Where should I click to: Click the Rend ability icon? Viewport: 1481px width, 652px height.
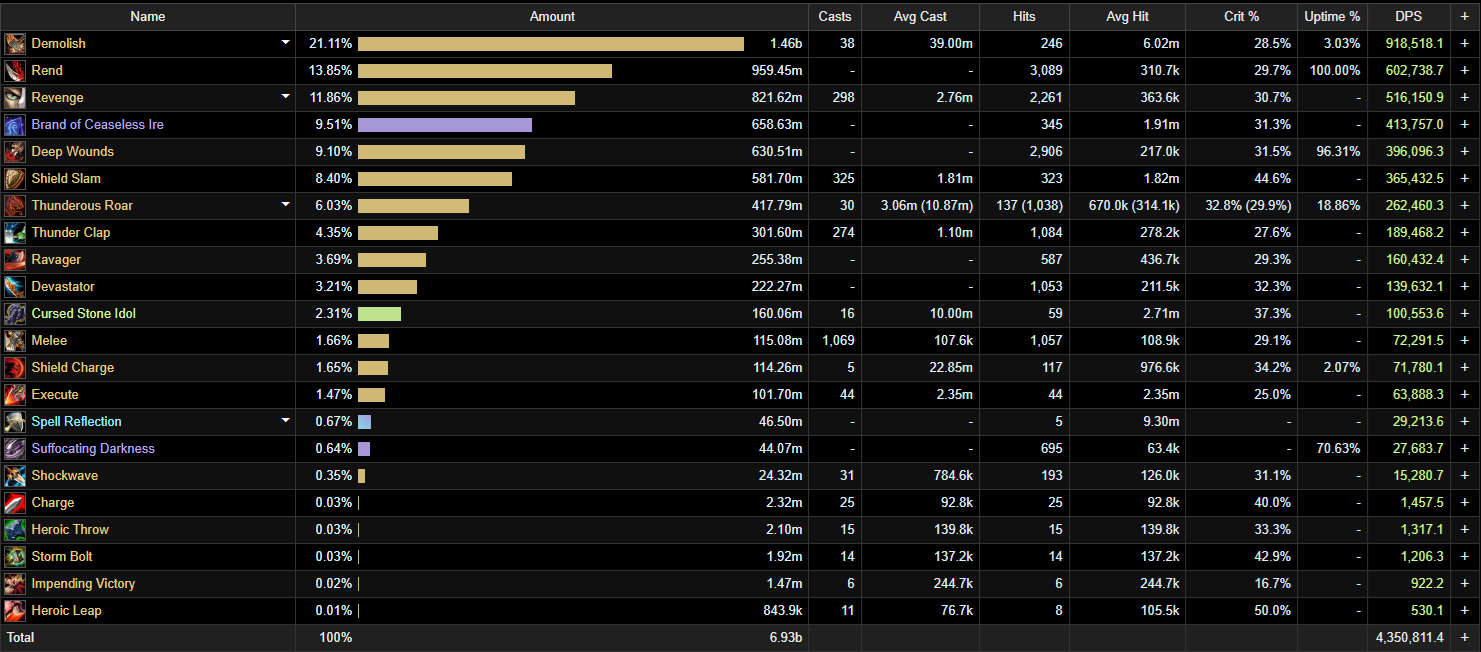[15, 71]
